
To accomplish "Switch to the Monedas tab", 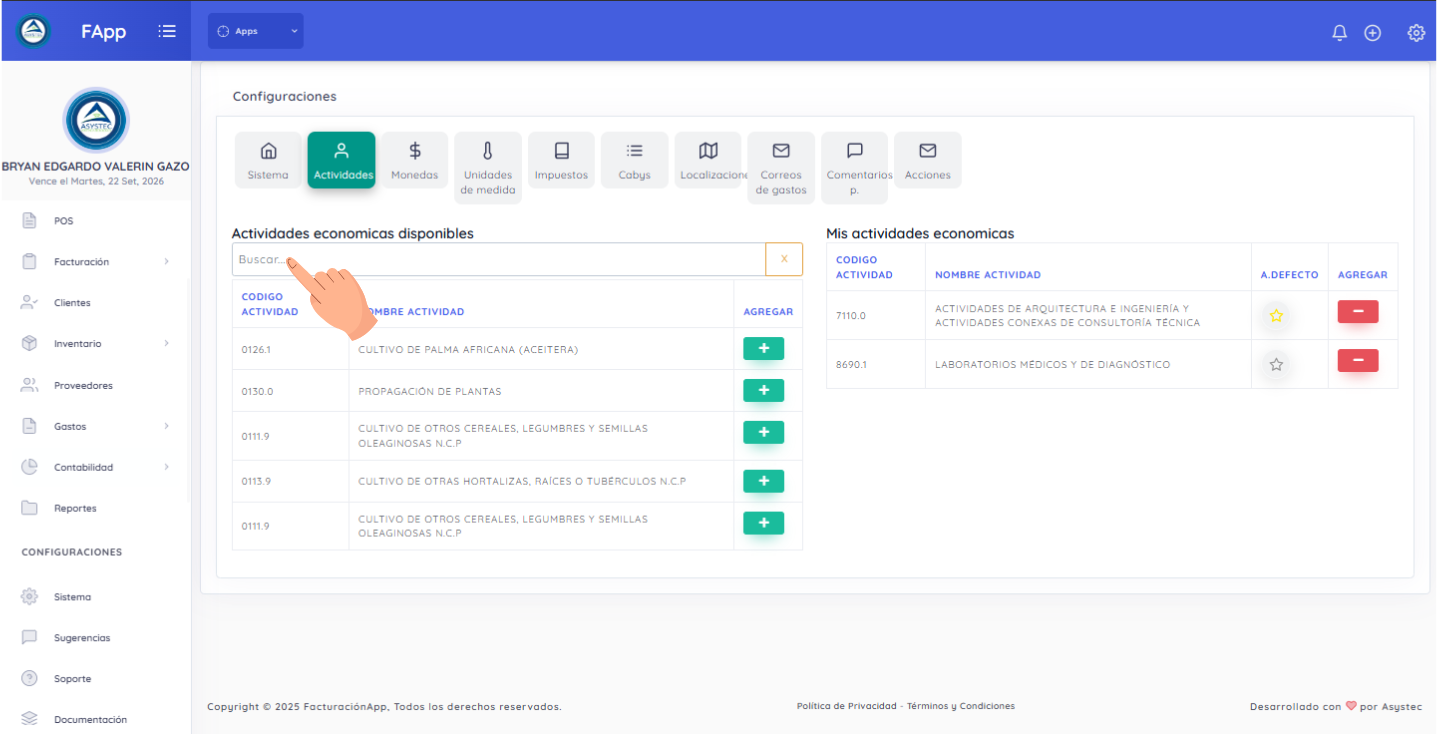I will (x=414, y=160).
